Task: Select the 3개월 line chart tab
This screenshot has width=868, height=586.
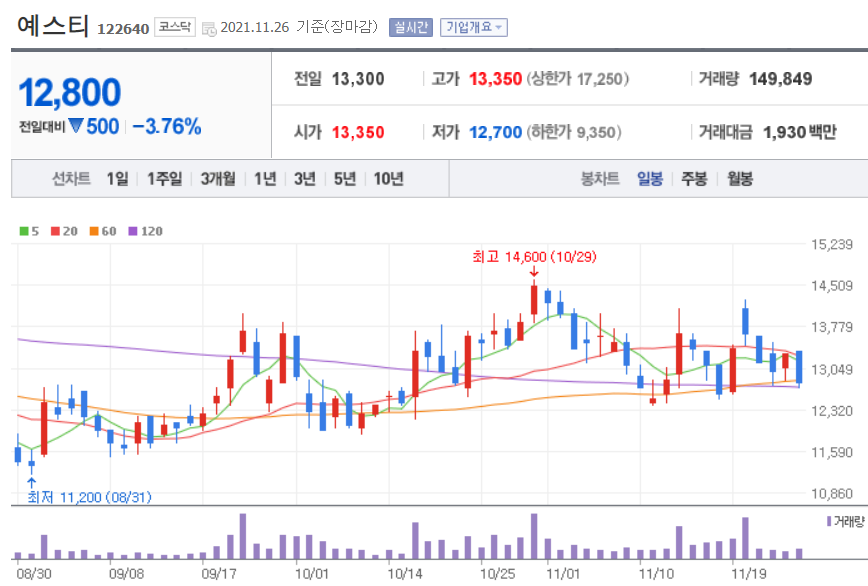Action: tap(218, 179)
